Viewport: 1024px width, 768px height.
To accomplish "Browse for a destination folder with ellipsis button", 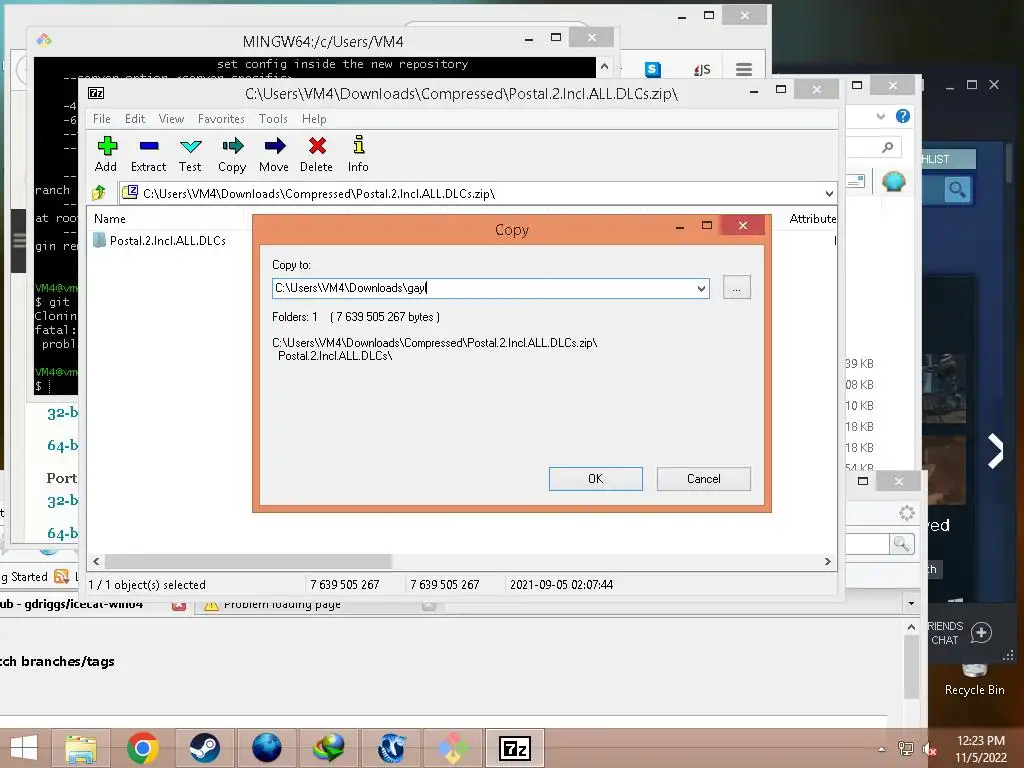I will coord(737,287).
